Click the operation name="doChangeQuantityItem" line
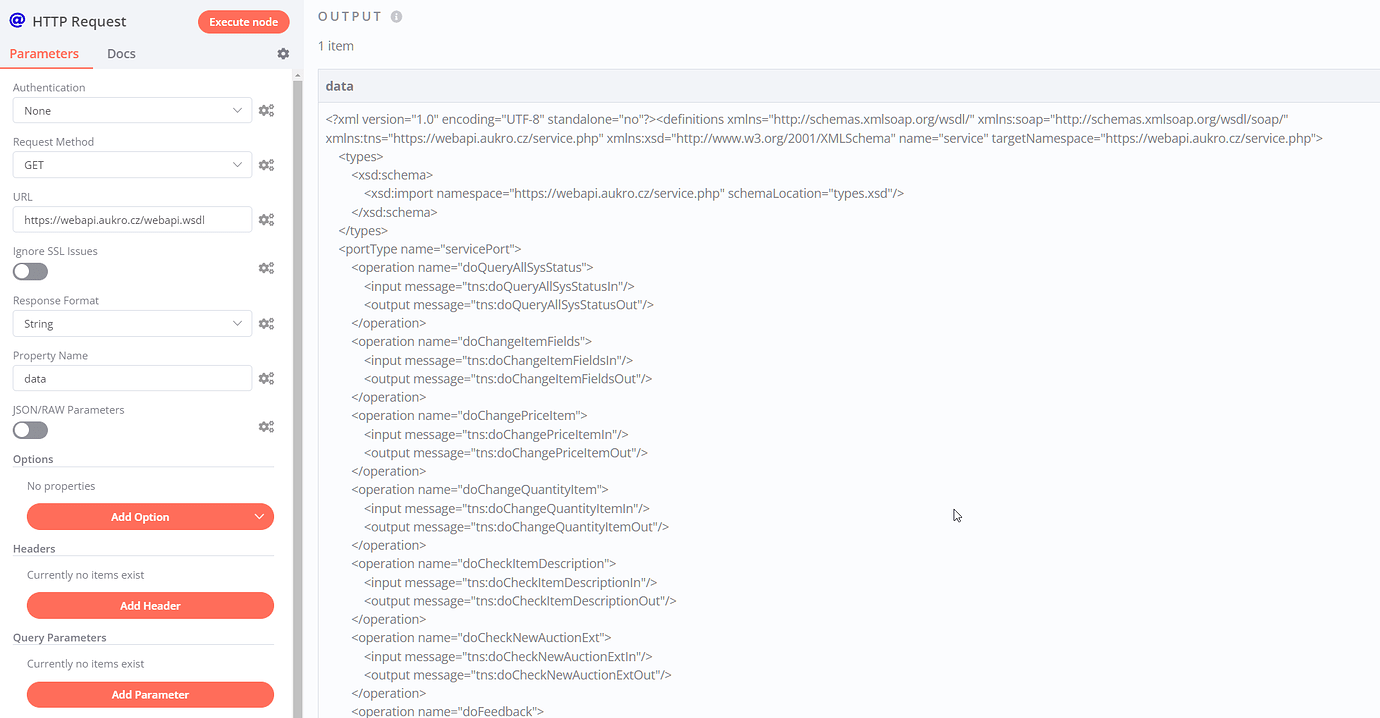 (480, 489)
